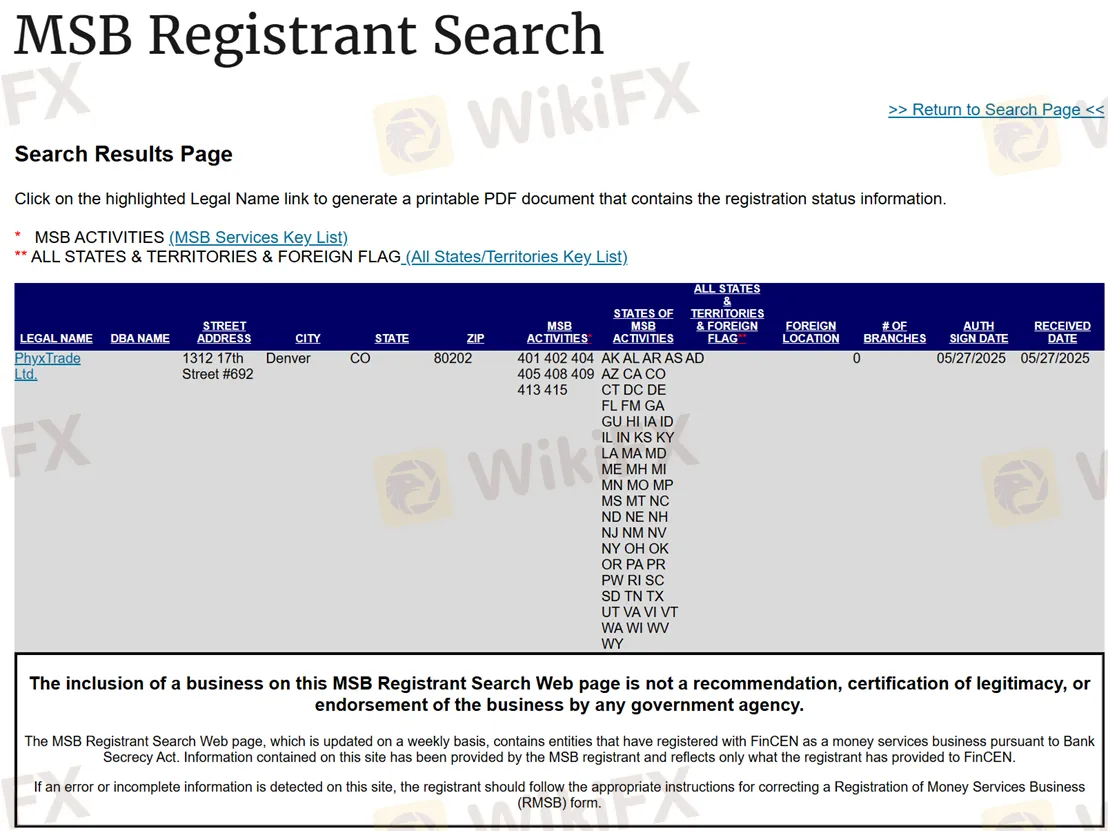The width and height of the screenshot is (1108, 831).
Task: Click the MSB Registrant Search page title
Action: tap(309, 35)
